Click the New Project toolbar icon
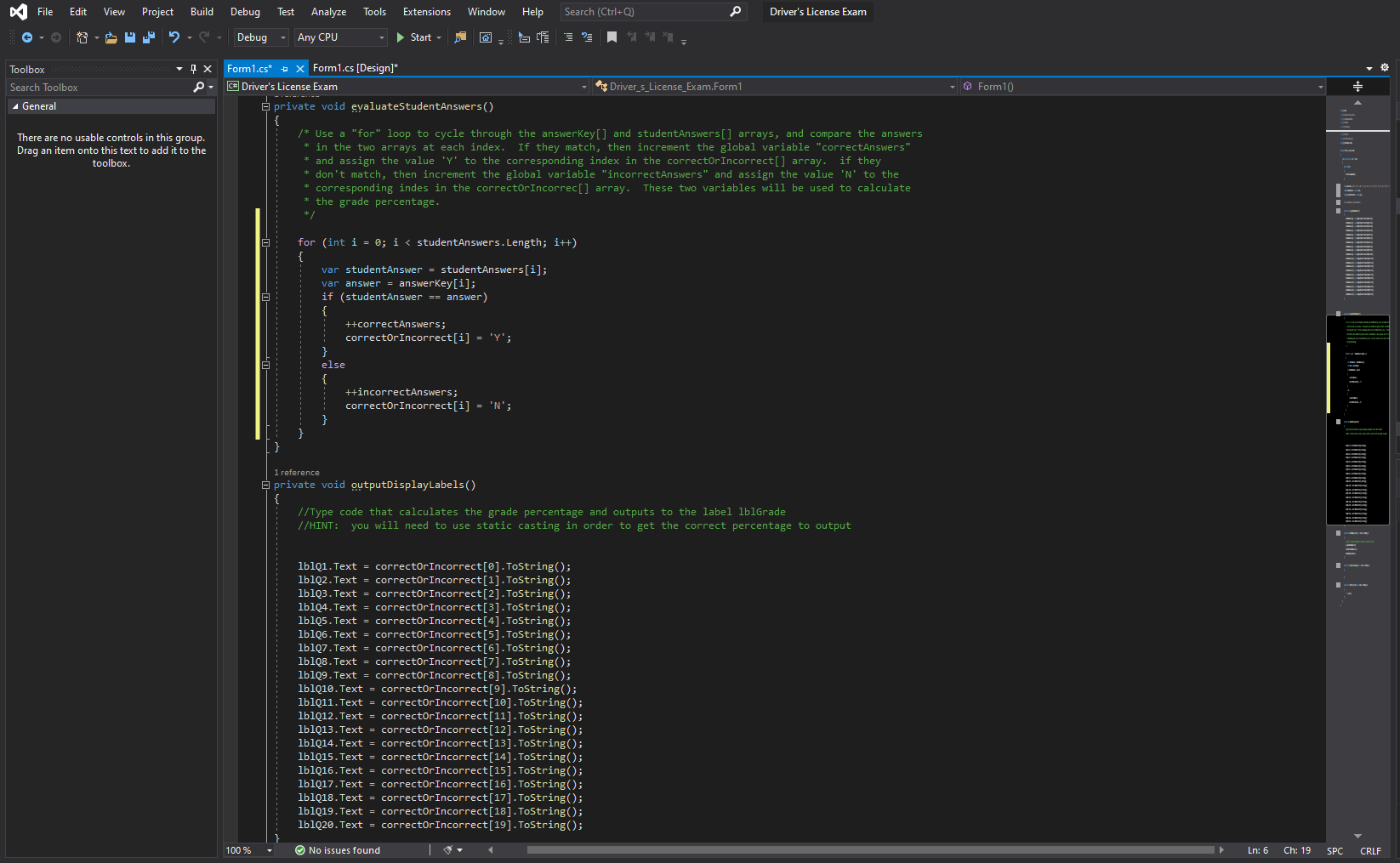 click(x=82, y=37)
